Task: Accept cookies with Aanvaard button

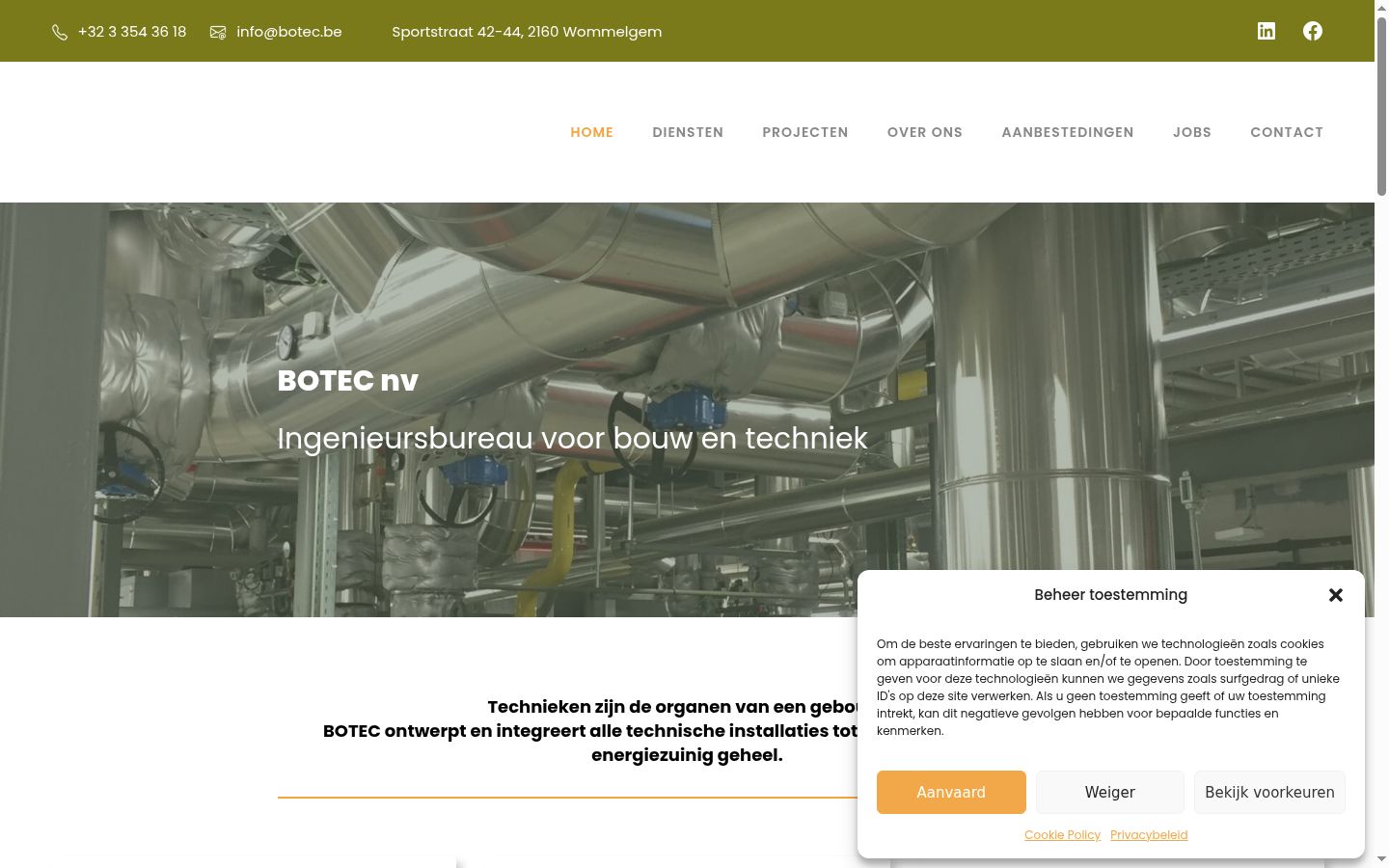Action: (951, 792)
